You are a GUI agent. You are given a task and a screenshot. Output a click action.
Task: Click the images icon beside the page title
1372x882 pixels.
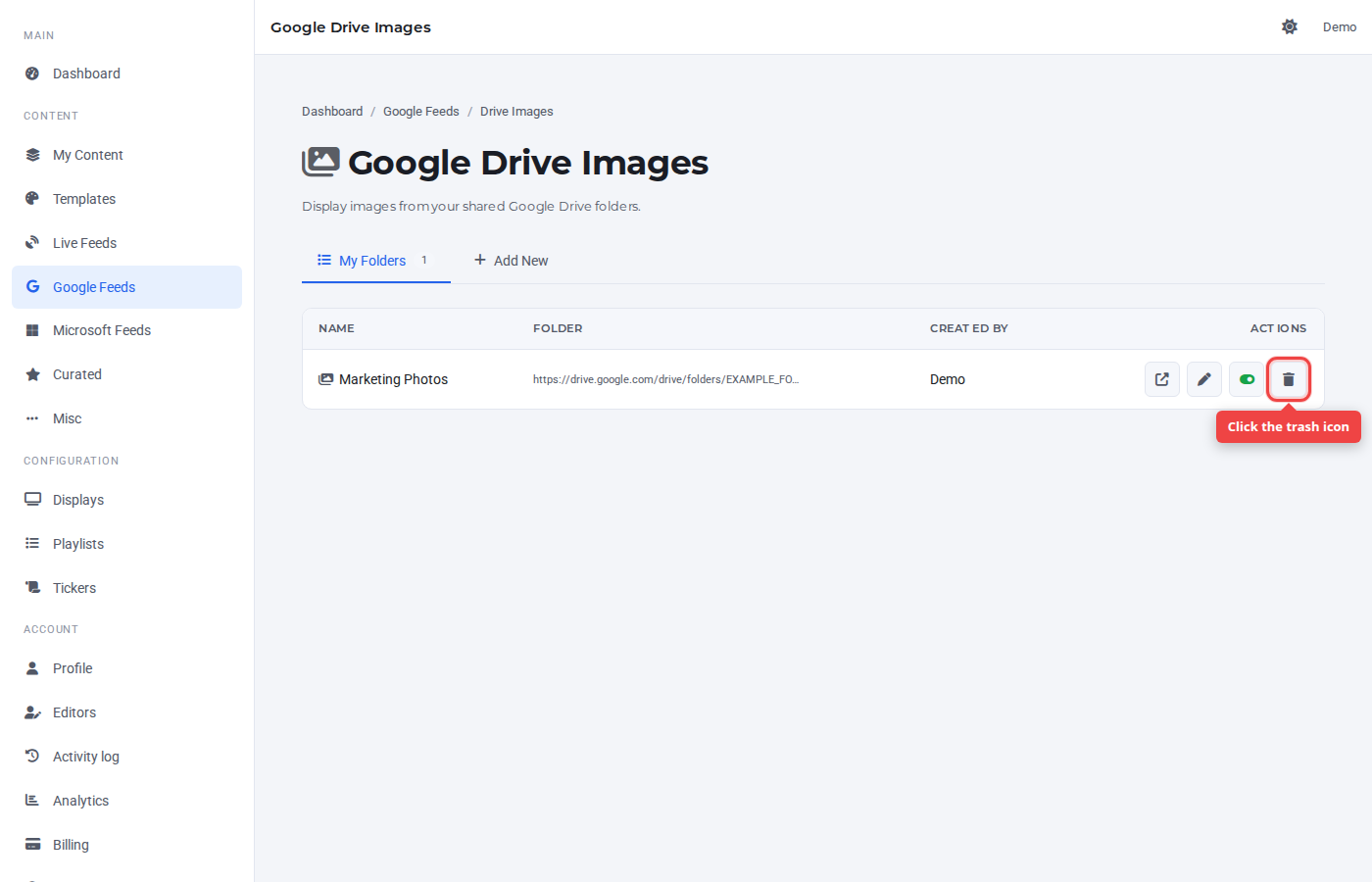pos(320,162)
